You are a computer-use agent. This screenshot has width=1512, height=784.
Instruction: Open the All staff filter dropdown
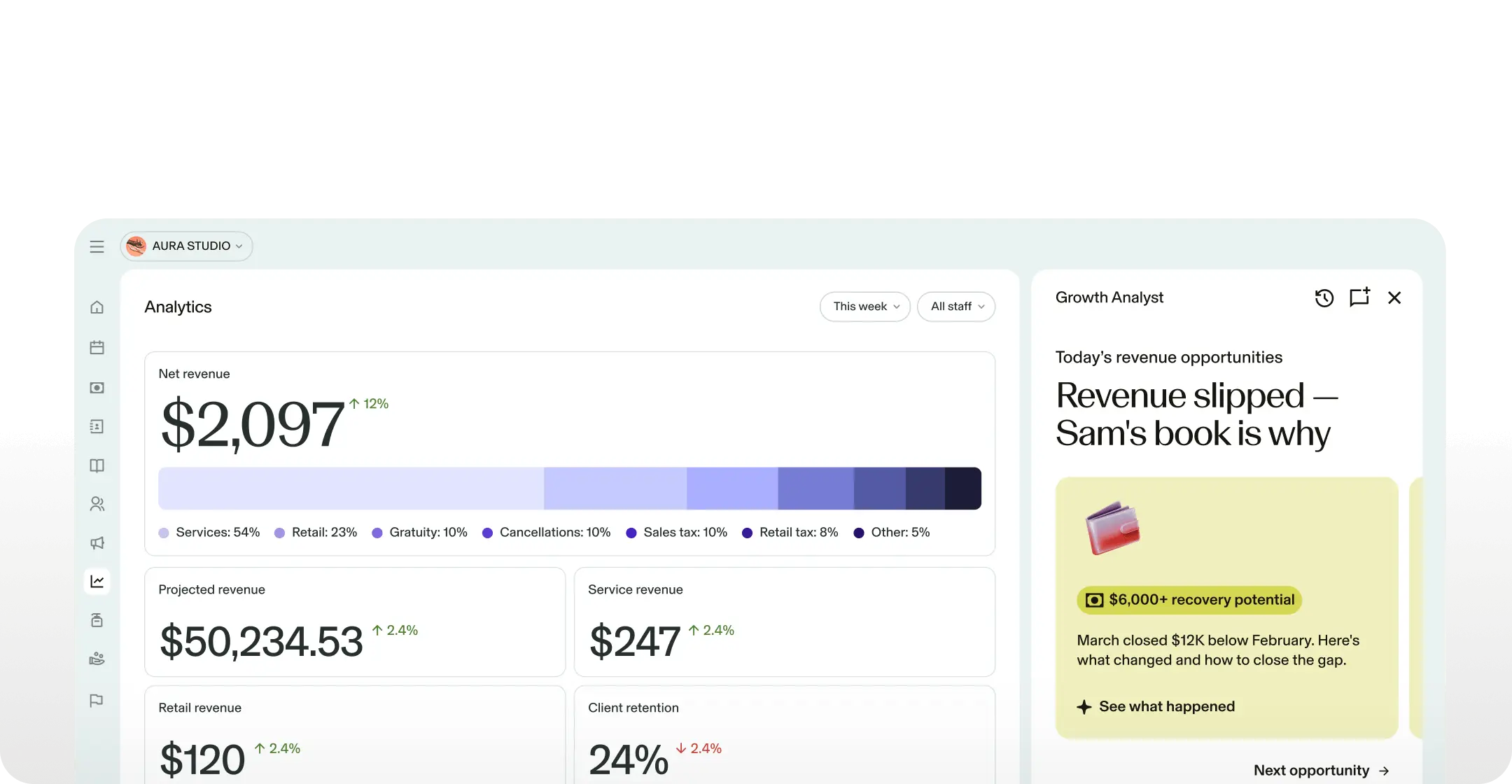click(x=955, y=307)
